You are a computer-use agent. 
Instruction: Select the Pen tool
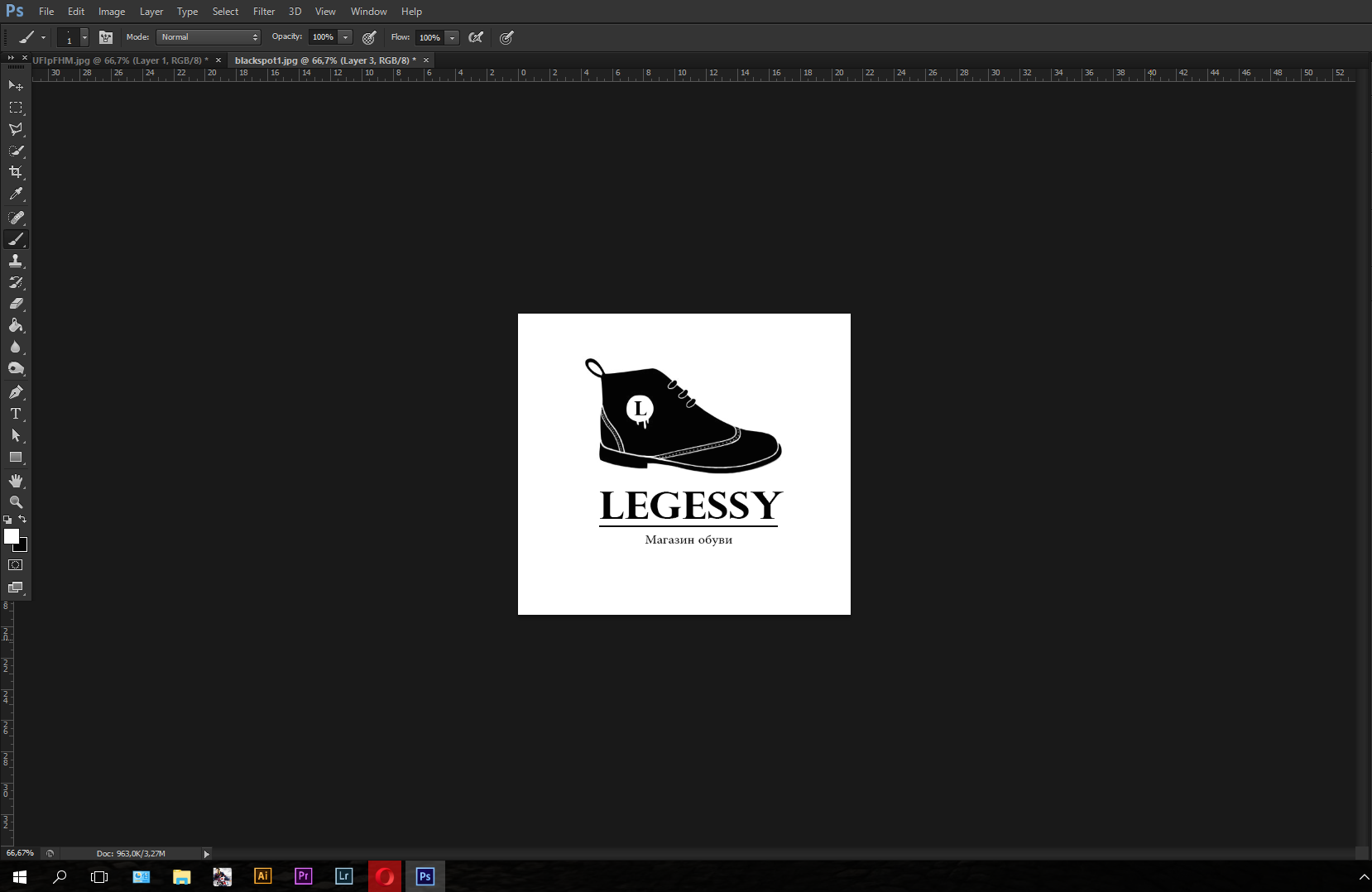pyautogui.click(x=16, y=392)
